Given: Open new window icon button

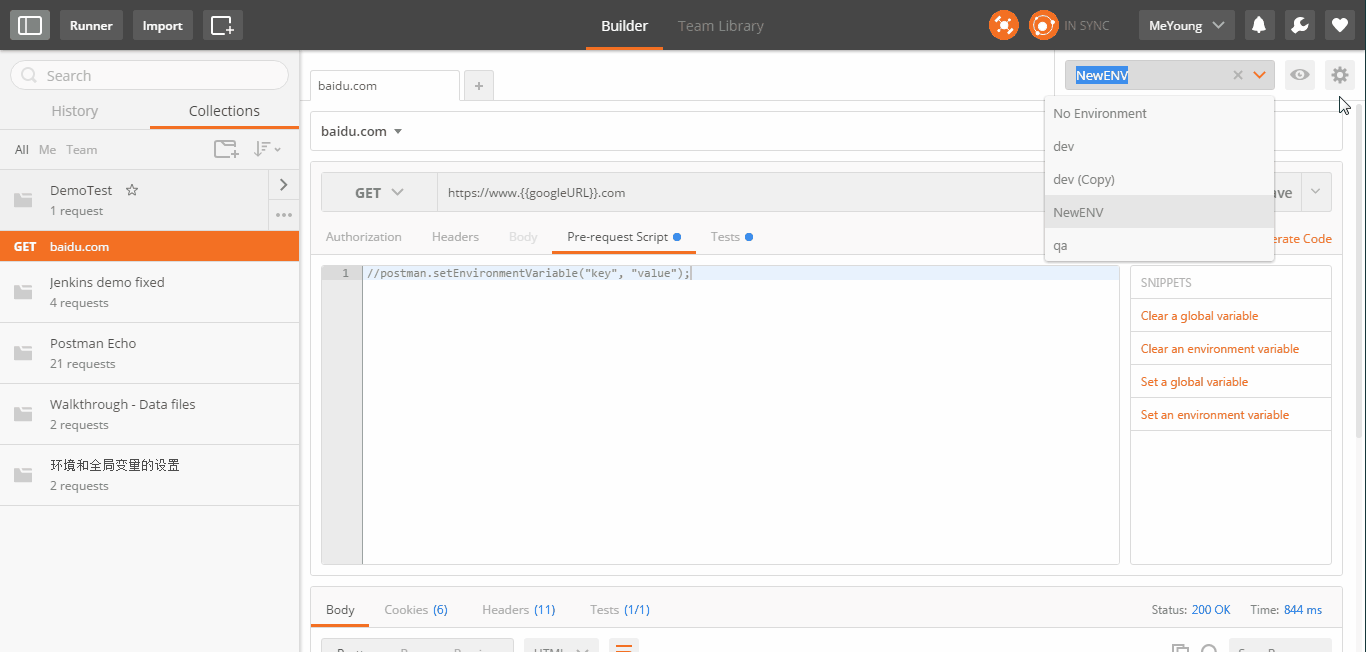Looking at the screenshot, I should point(222,25).
